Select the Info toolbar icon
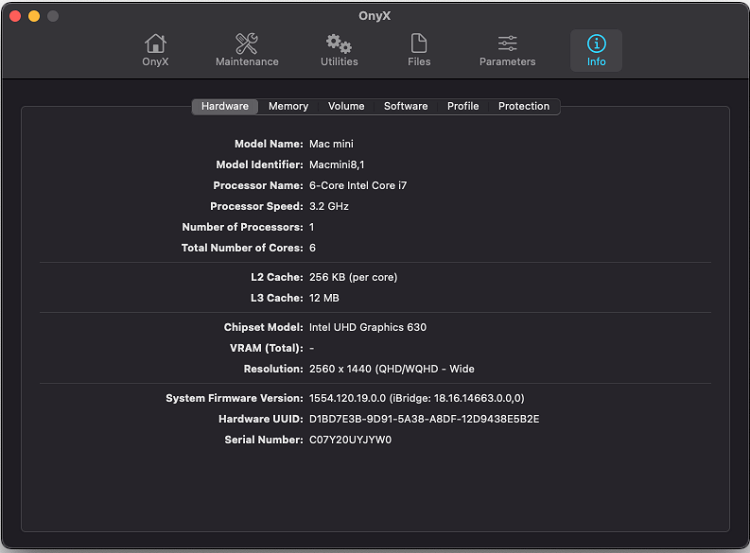 tap(596, 50)
